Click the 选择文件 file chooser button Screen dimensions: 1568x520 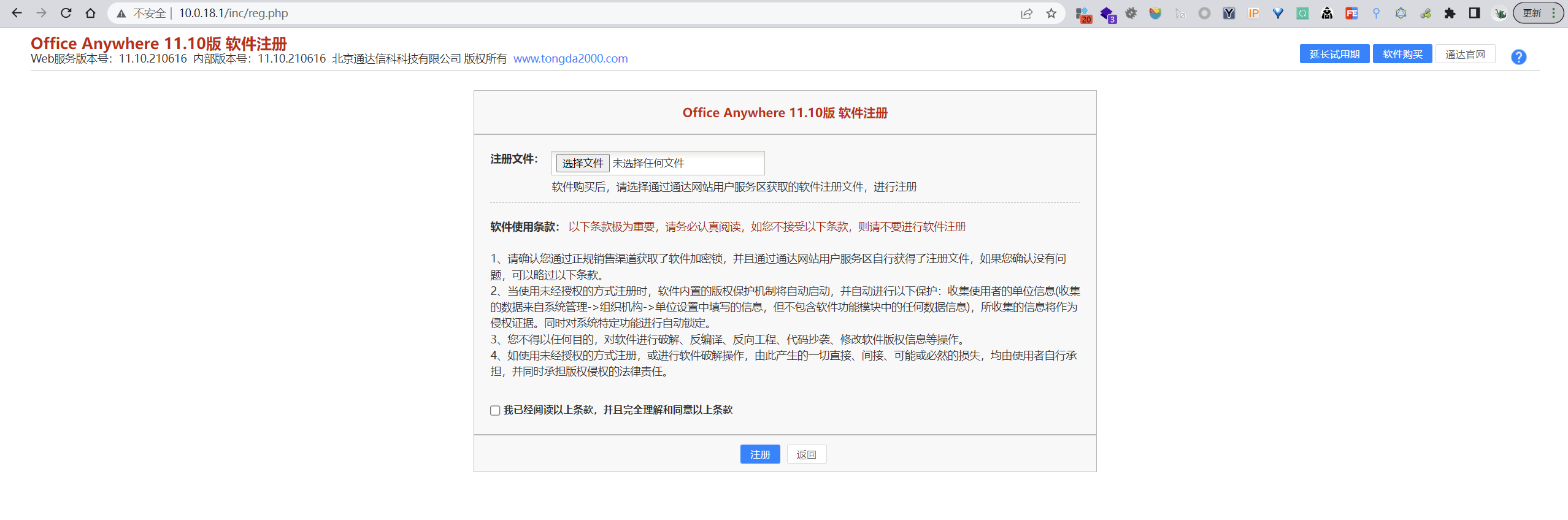click(x=583, y=163)
